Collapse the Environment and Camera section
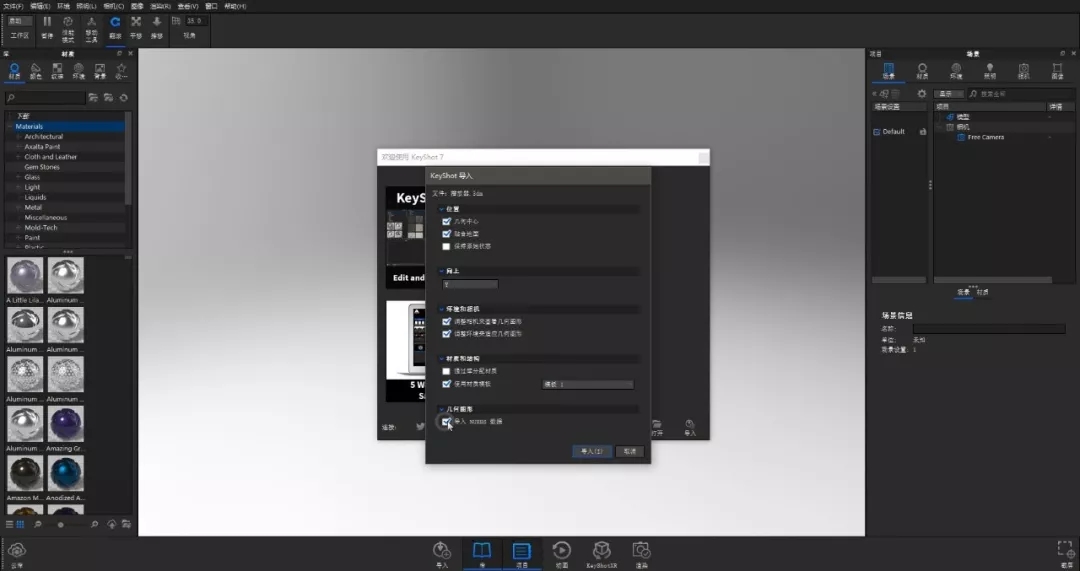Image resolution: width=1080 pixels, height=571 pixels. tap(442, 309)
